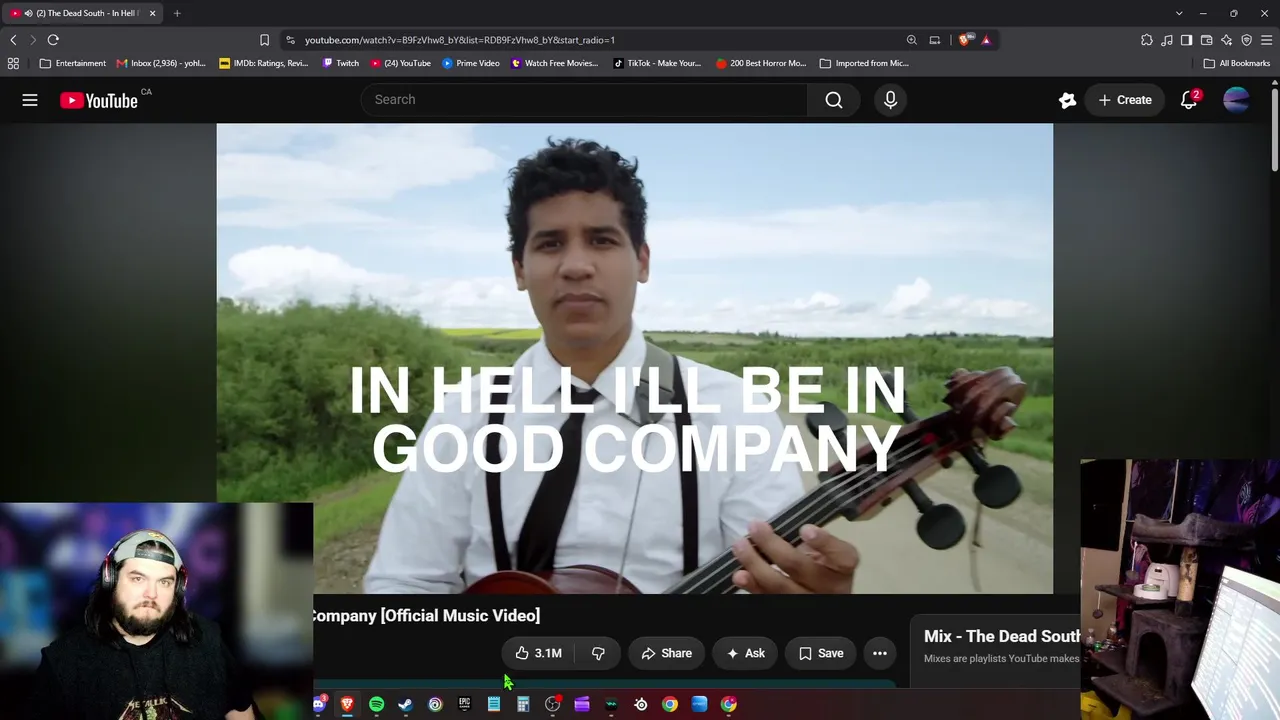Open SteelSeries app from the taskbar
1280x720 pixels.
click(641, 704)
